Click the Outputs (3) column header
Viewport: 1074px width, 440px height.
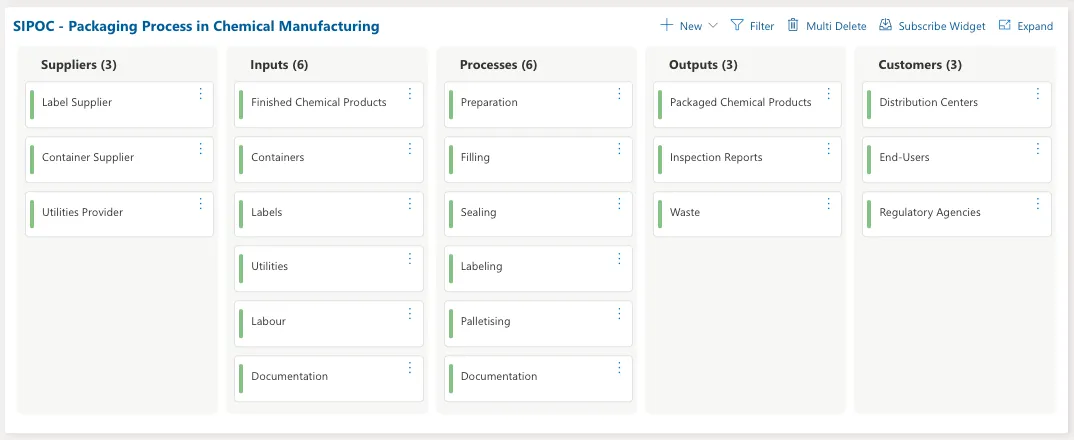click(703, 65)
